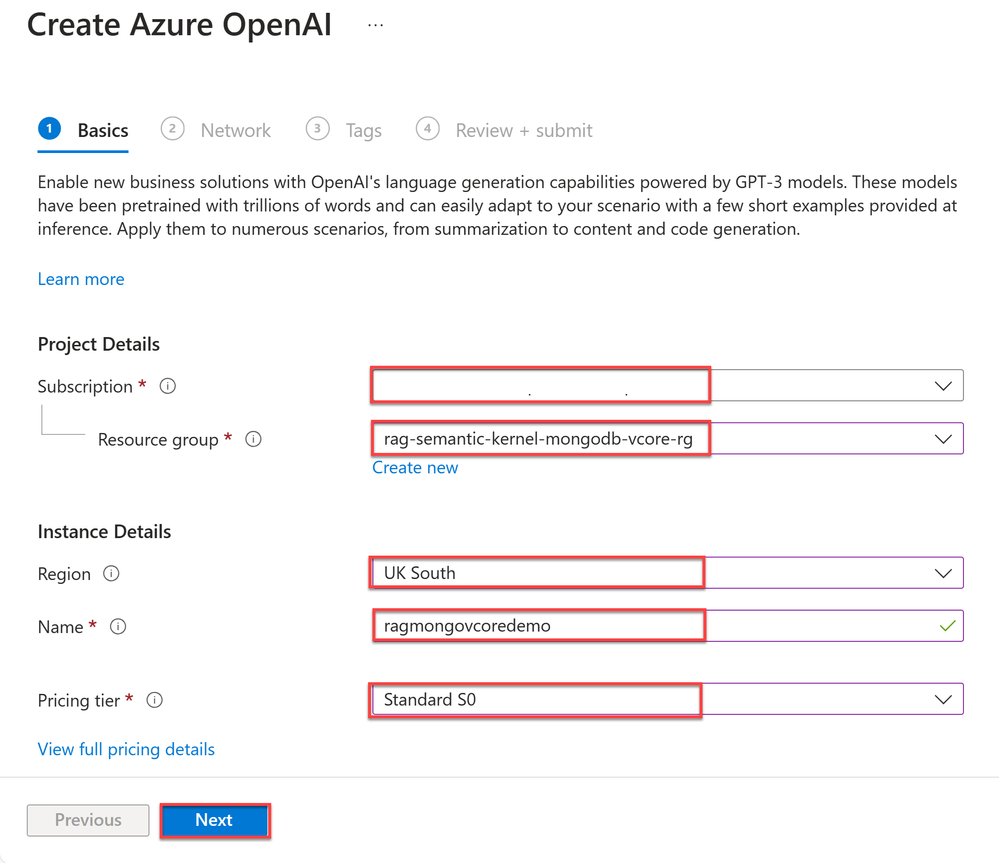
Task: Select the Basics tab
Action: click(x=83, y=131)
